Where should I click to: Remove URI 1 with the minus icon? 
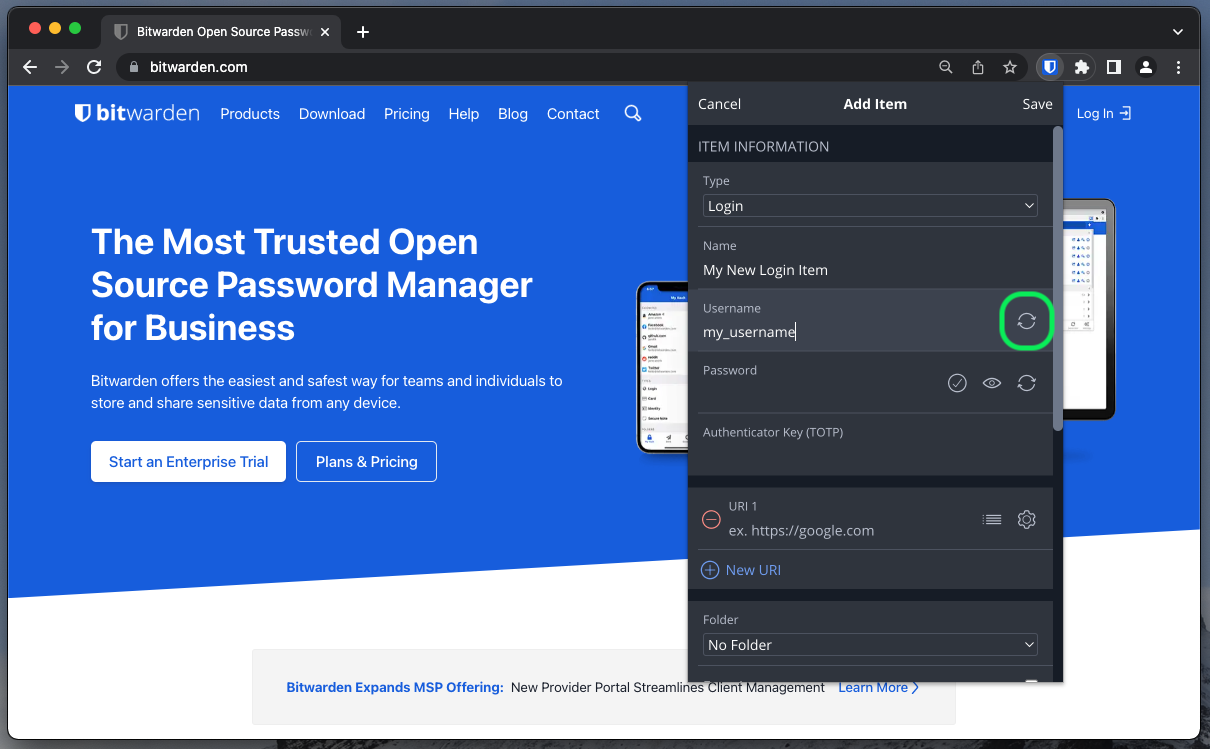(x=711, y=519)
